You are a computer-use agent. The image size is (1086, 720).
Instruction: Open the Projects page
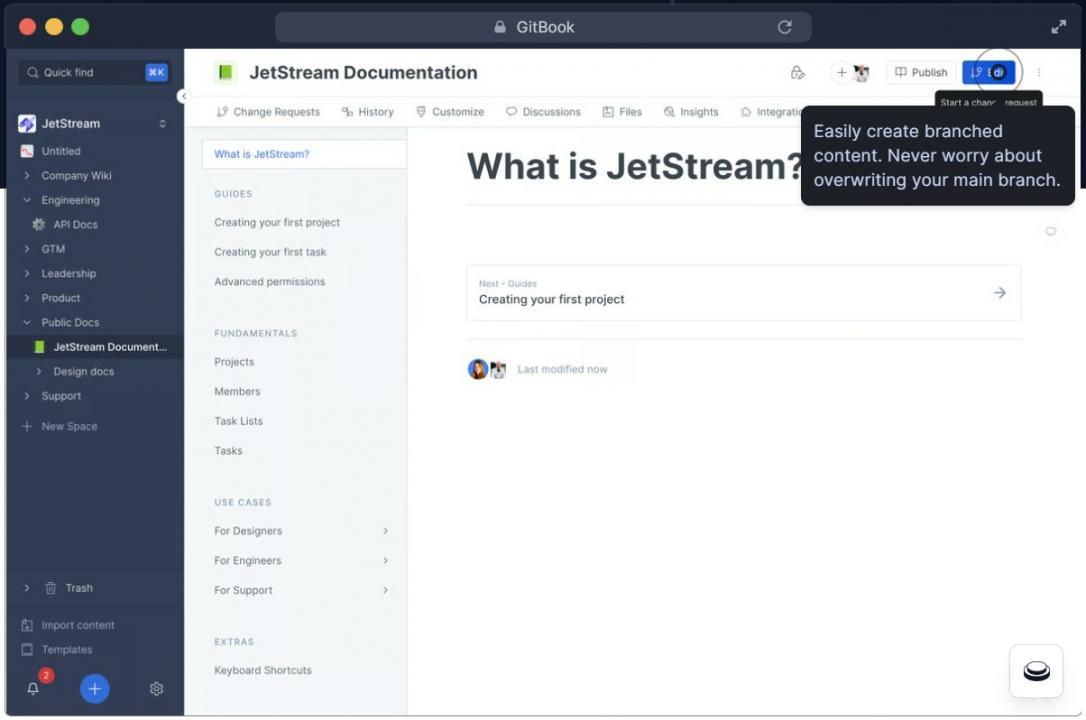pyautogui.click(x=234, y=362)
